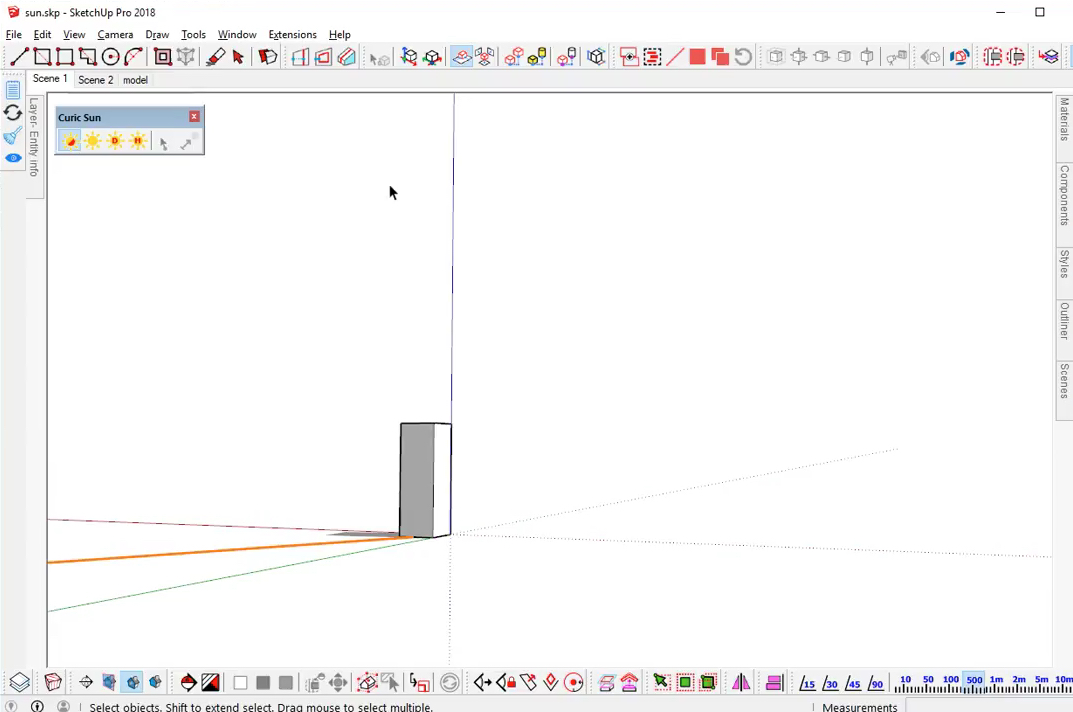The height and width of the screenshot is (712, 1073).
Task: Click the solid red square swatch icon
Action: tap(697, 57)
